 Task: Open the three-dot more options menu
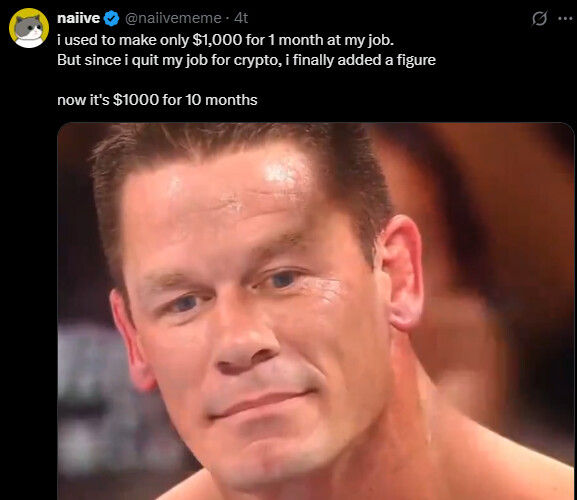(x=565, y=18)
